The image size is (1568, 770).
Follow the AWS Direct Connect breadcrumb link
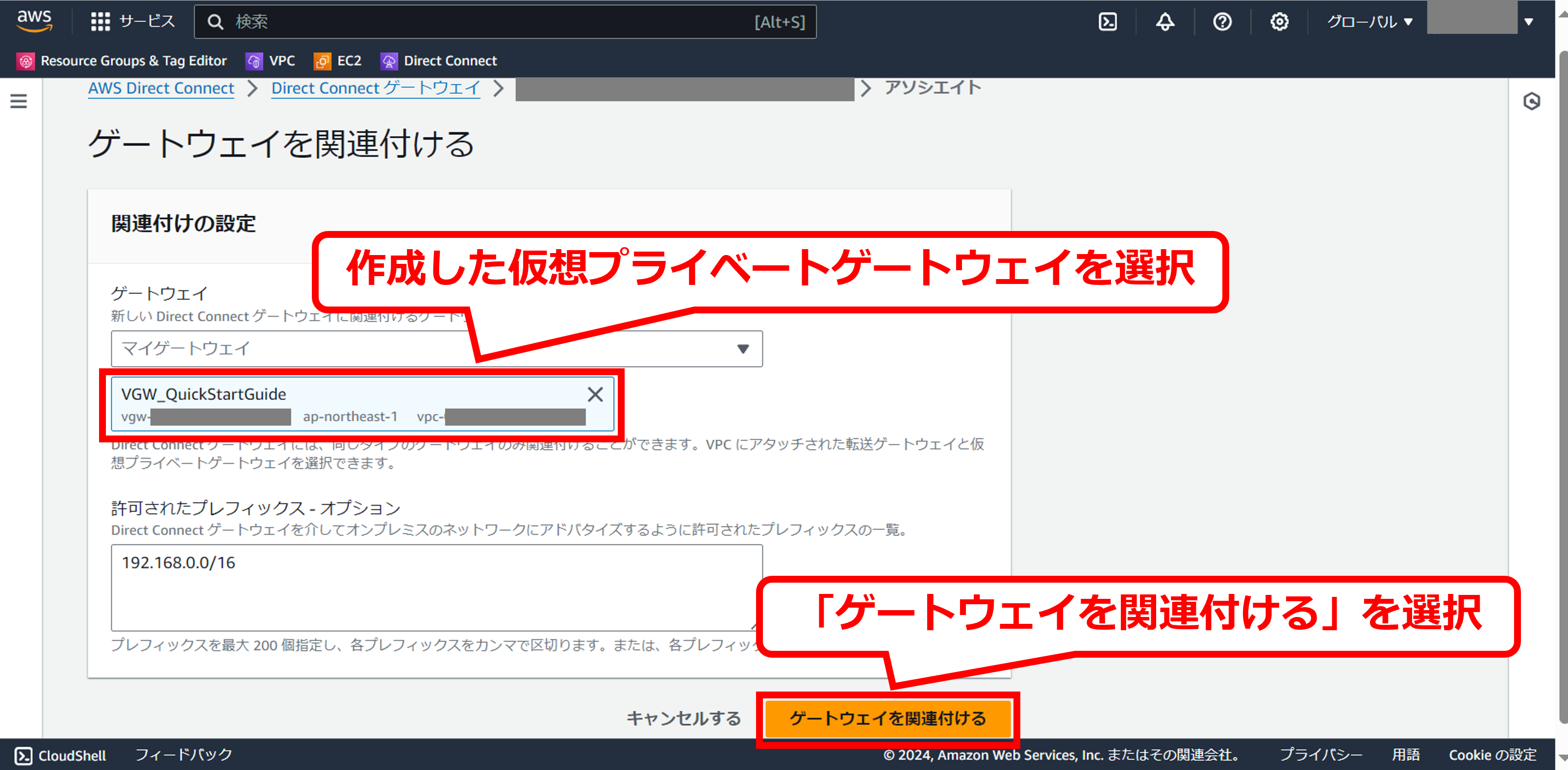pos(161,88)
